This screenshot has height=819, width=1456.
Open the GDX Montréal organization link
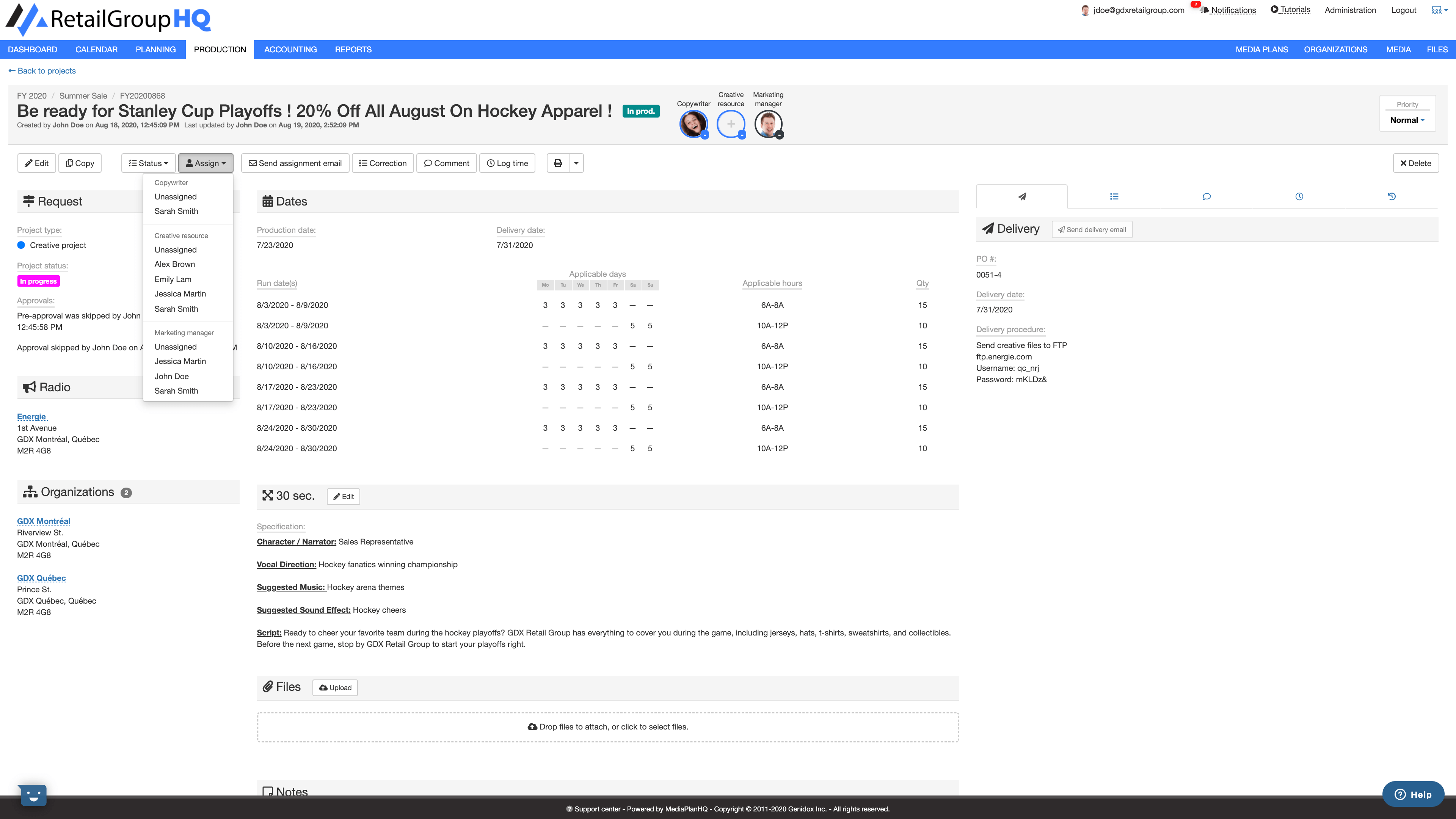[x=43, y=521]
